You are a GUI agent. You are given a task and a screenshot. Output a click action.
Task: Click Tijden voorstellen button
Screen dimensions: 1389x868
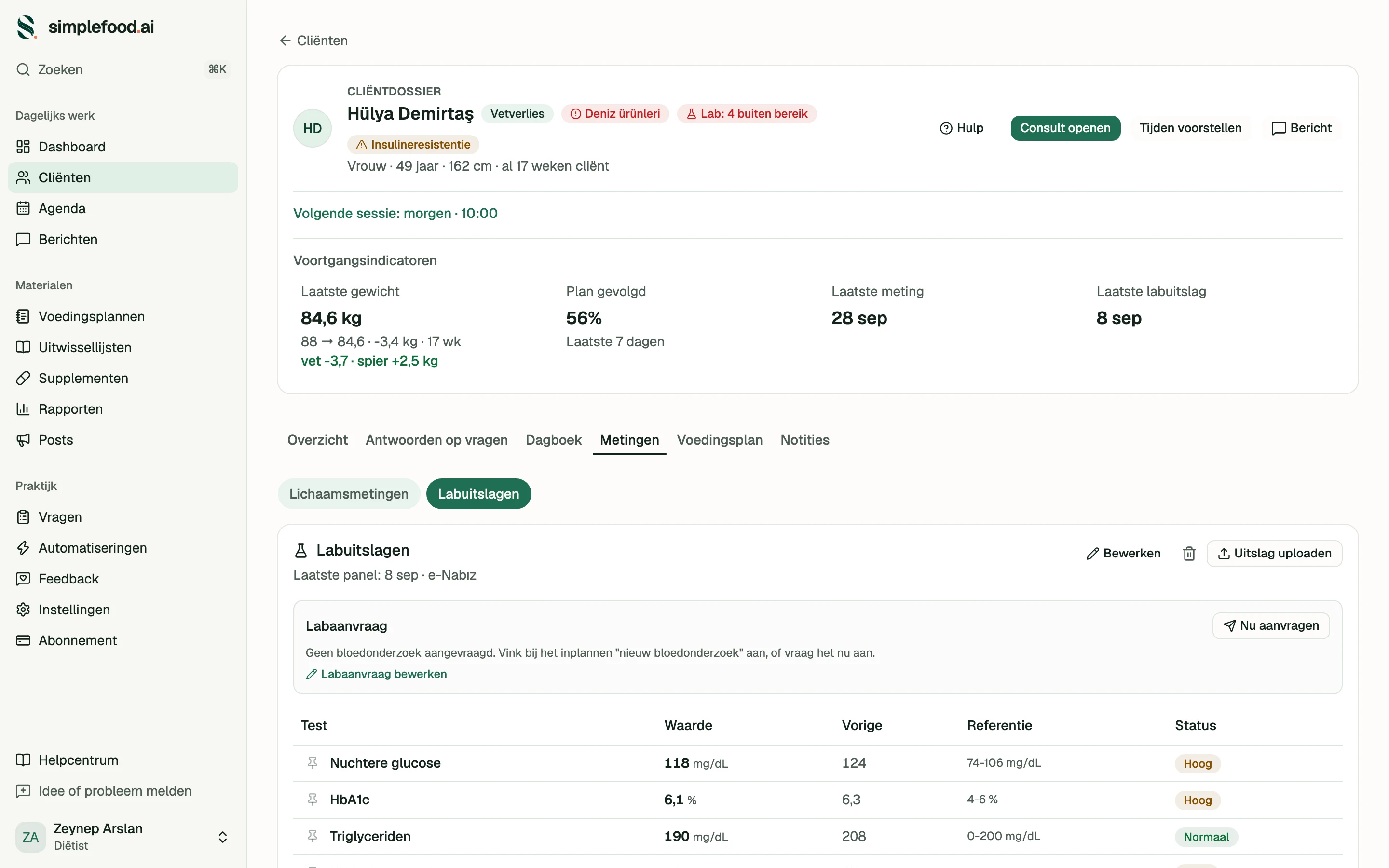pyautogui.click(x=1190, y=128)
